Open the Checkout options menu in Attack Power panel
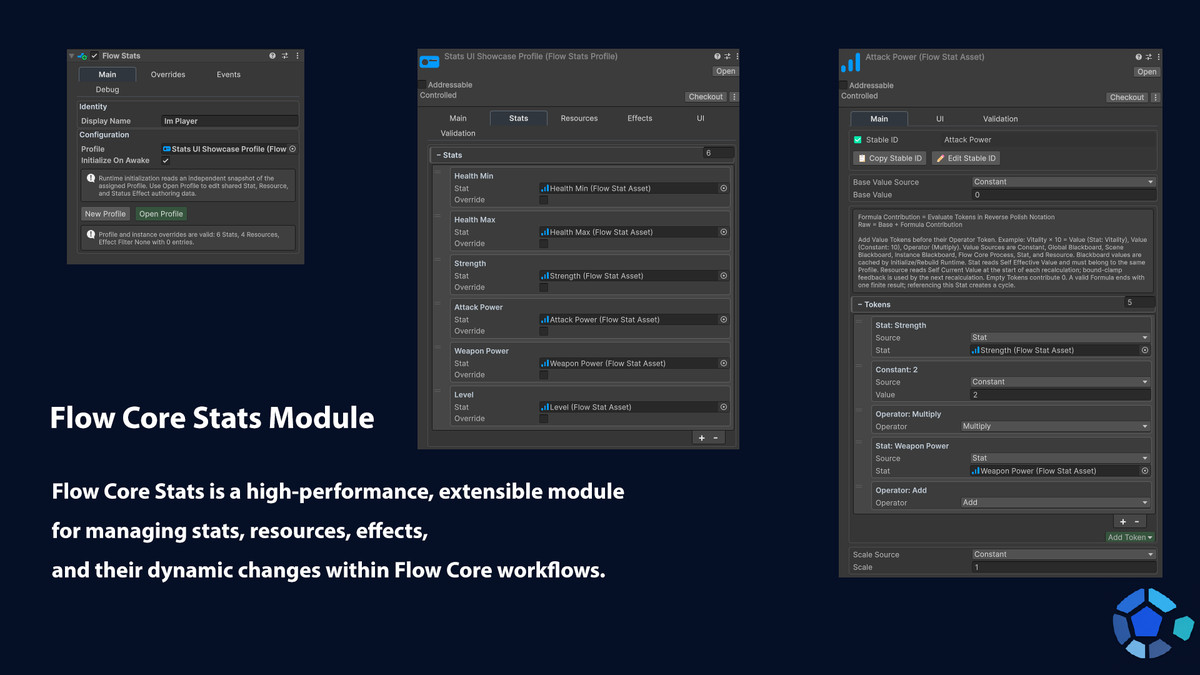1200x675 pixels. [1155, 97]
